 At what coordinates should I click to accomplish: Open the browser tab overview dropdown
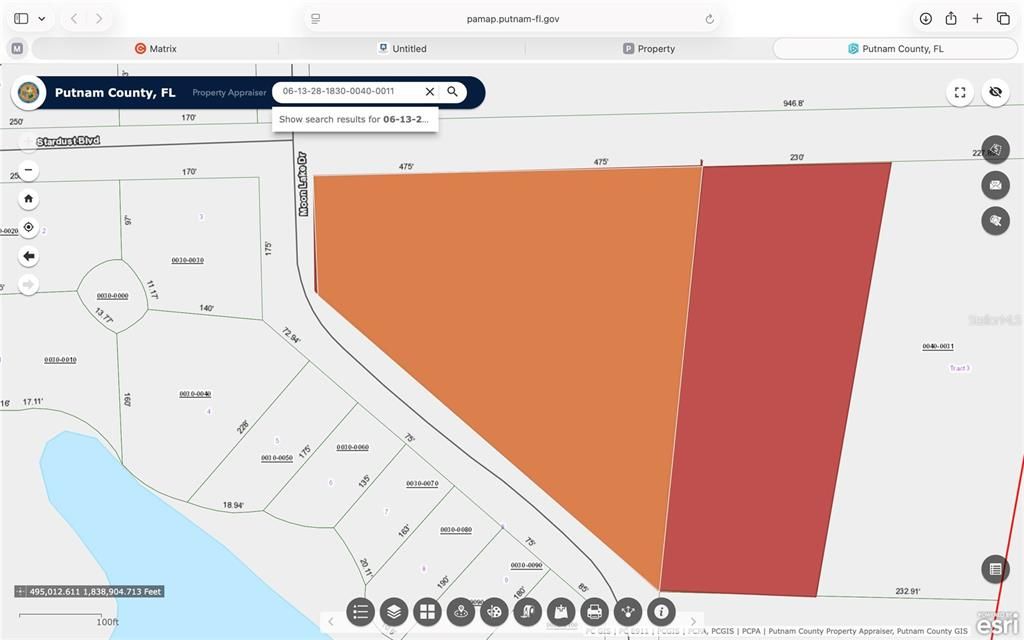coord(41,17)
